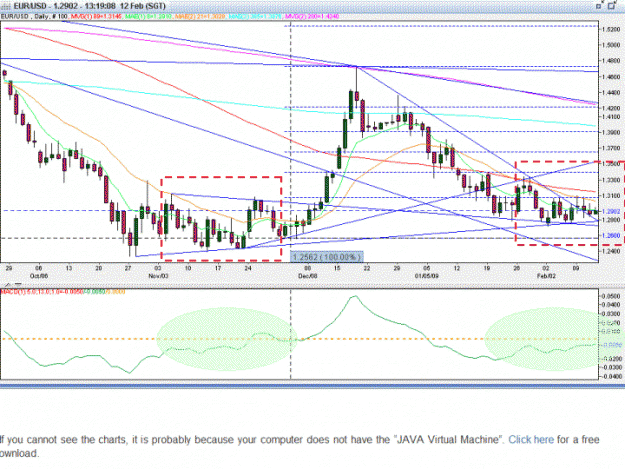Select the "EUR/USD , Daily, # 100" legend label
Screen dimensions: 625x469
click(x=34, y=16)
